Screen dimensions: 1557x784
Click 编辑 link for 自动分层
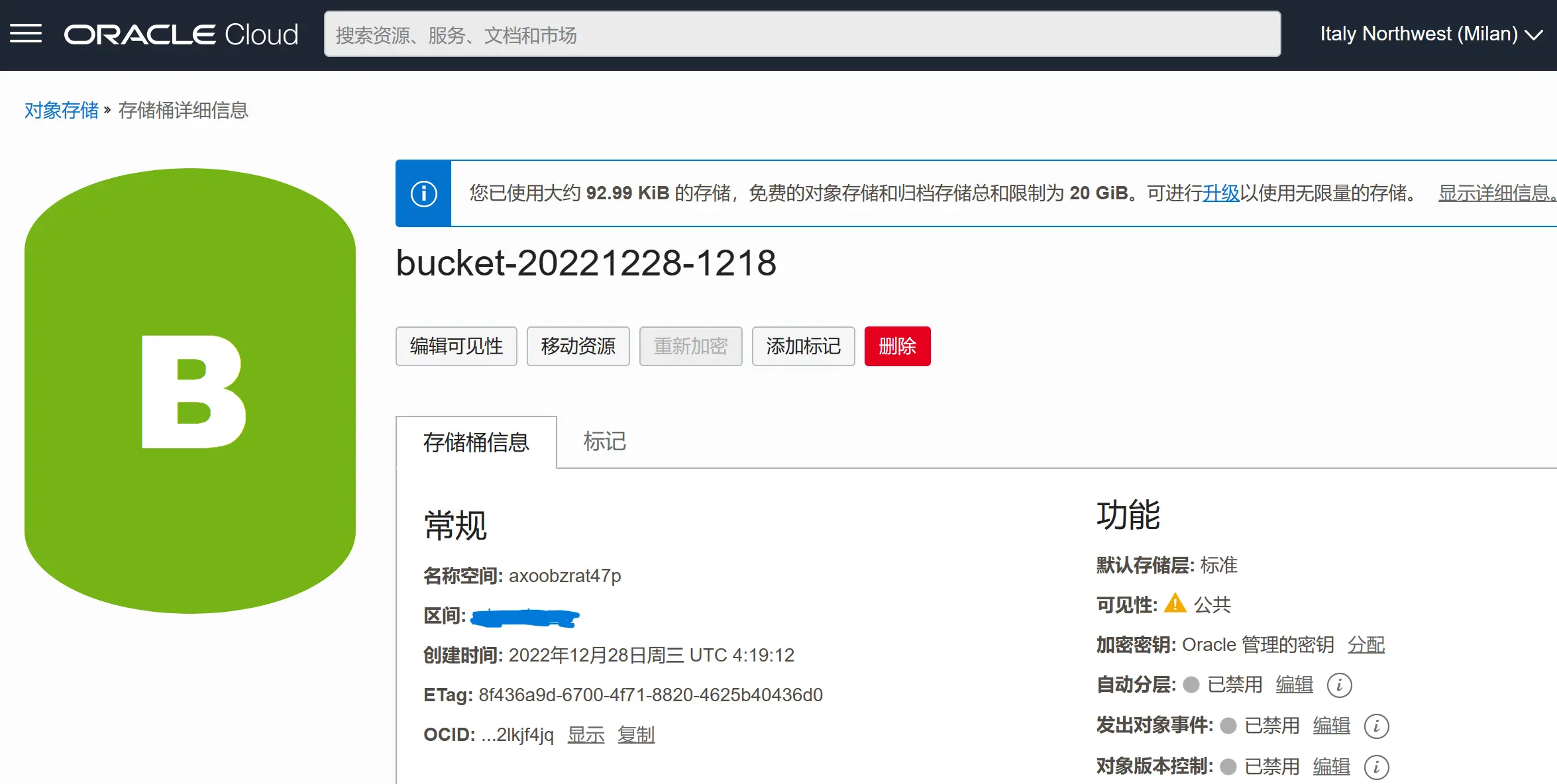[x=1295, y=684]
